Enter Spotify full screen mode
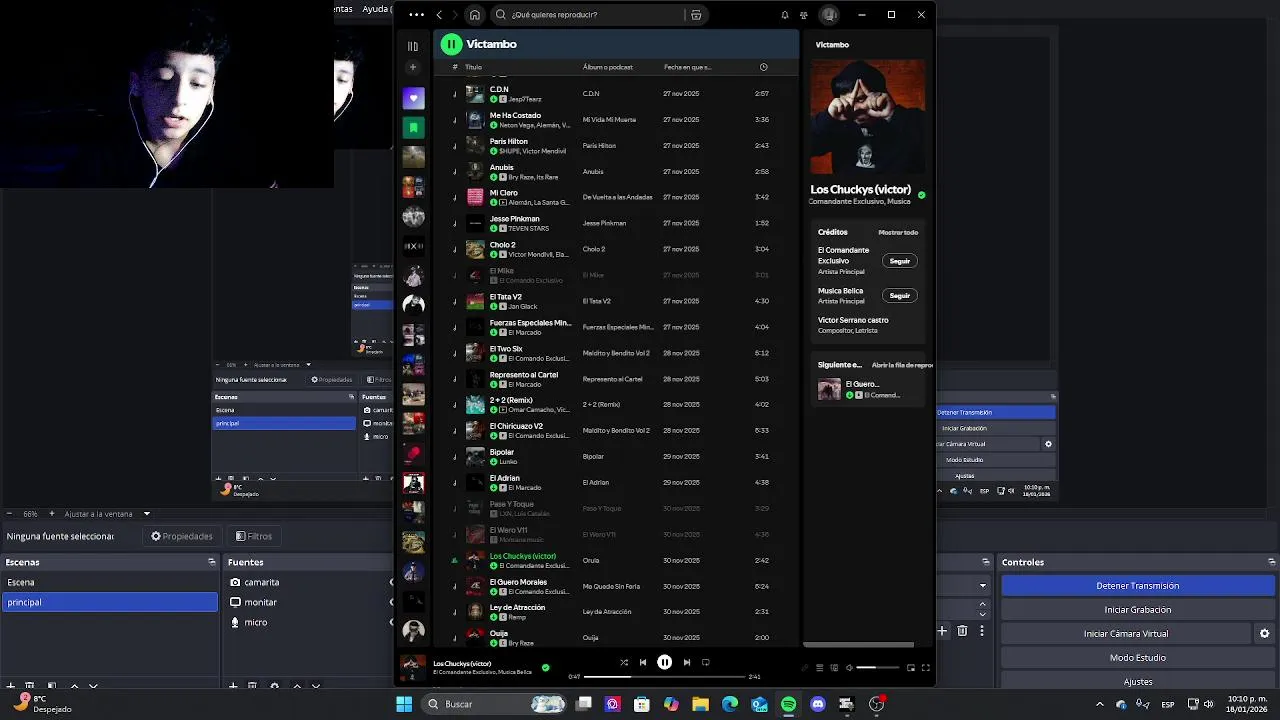Viewport: 1280px width, 720px height. pos(926,668)
